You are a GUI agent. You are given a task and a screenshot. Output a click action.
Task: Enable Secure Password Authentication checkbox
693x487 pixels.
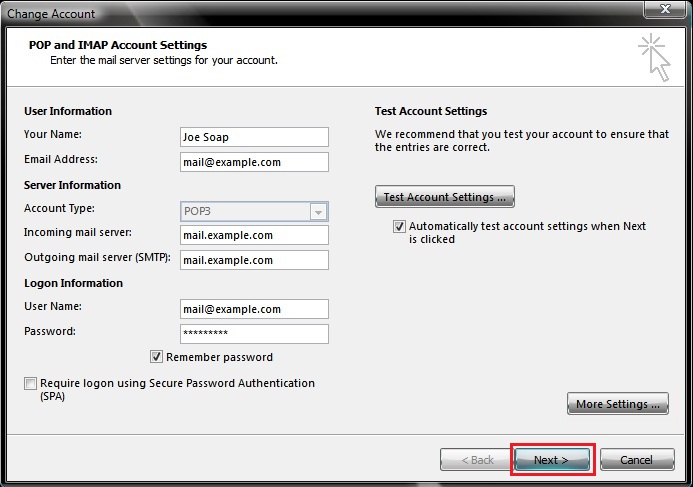[x=30, y=383]
